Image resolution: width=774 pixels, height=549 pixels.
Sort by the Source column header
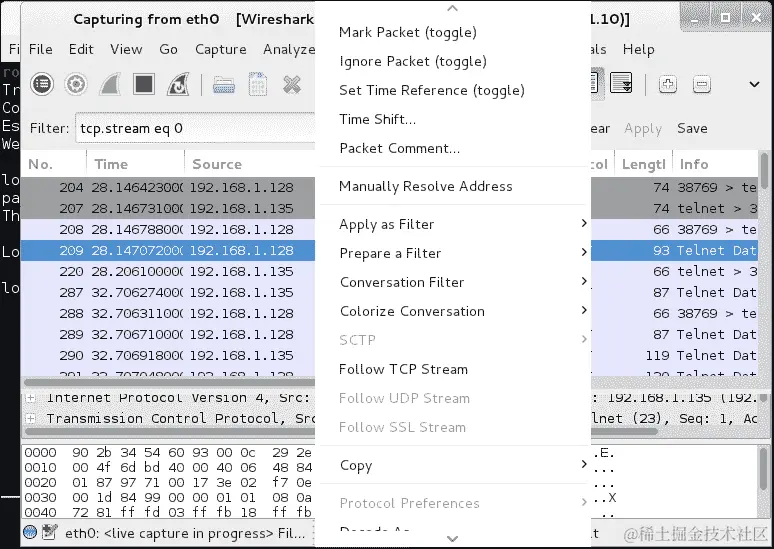[250, 164]
